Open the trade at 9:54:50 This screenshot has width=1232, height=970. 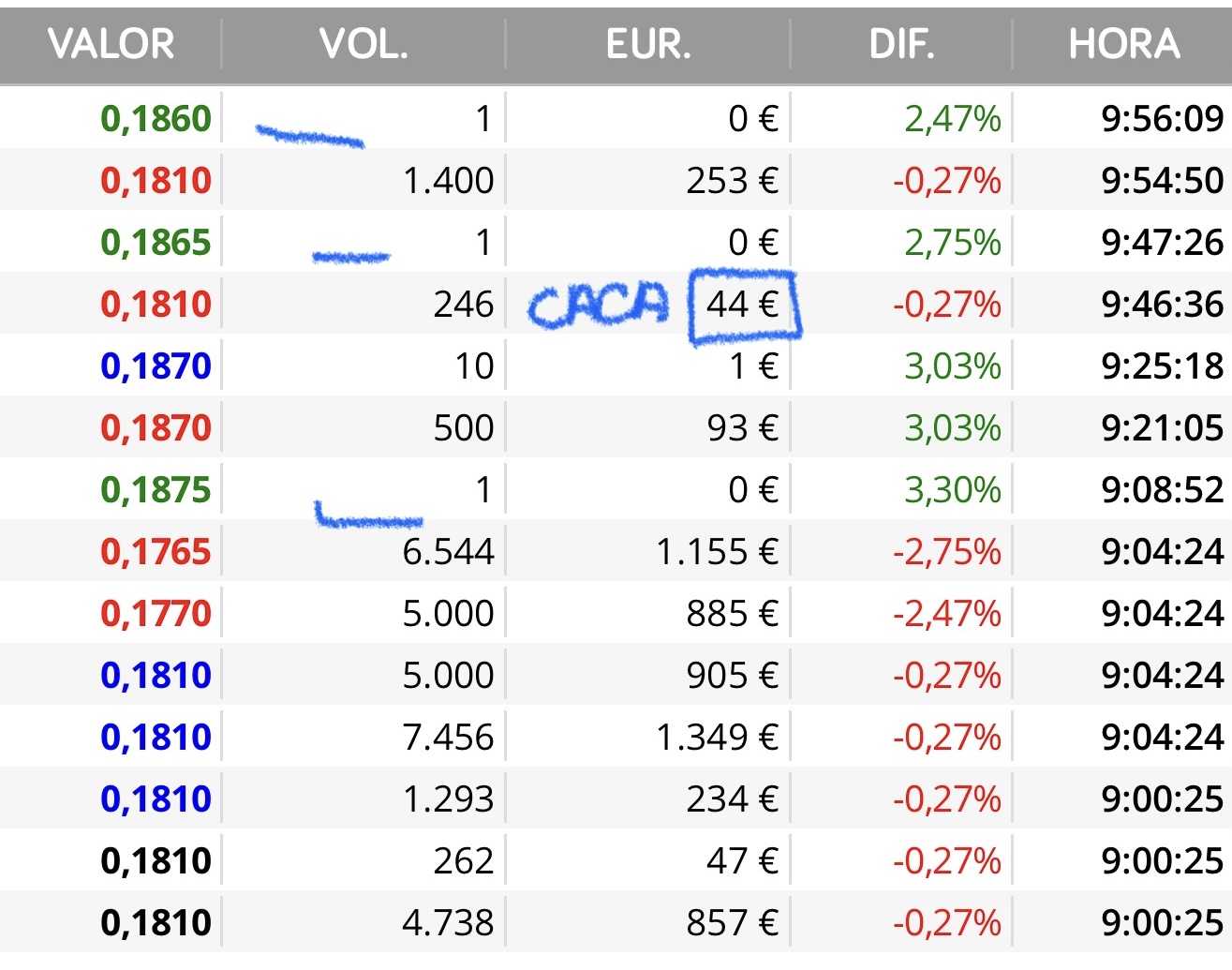click(616, 180)
